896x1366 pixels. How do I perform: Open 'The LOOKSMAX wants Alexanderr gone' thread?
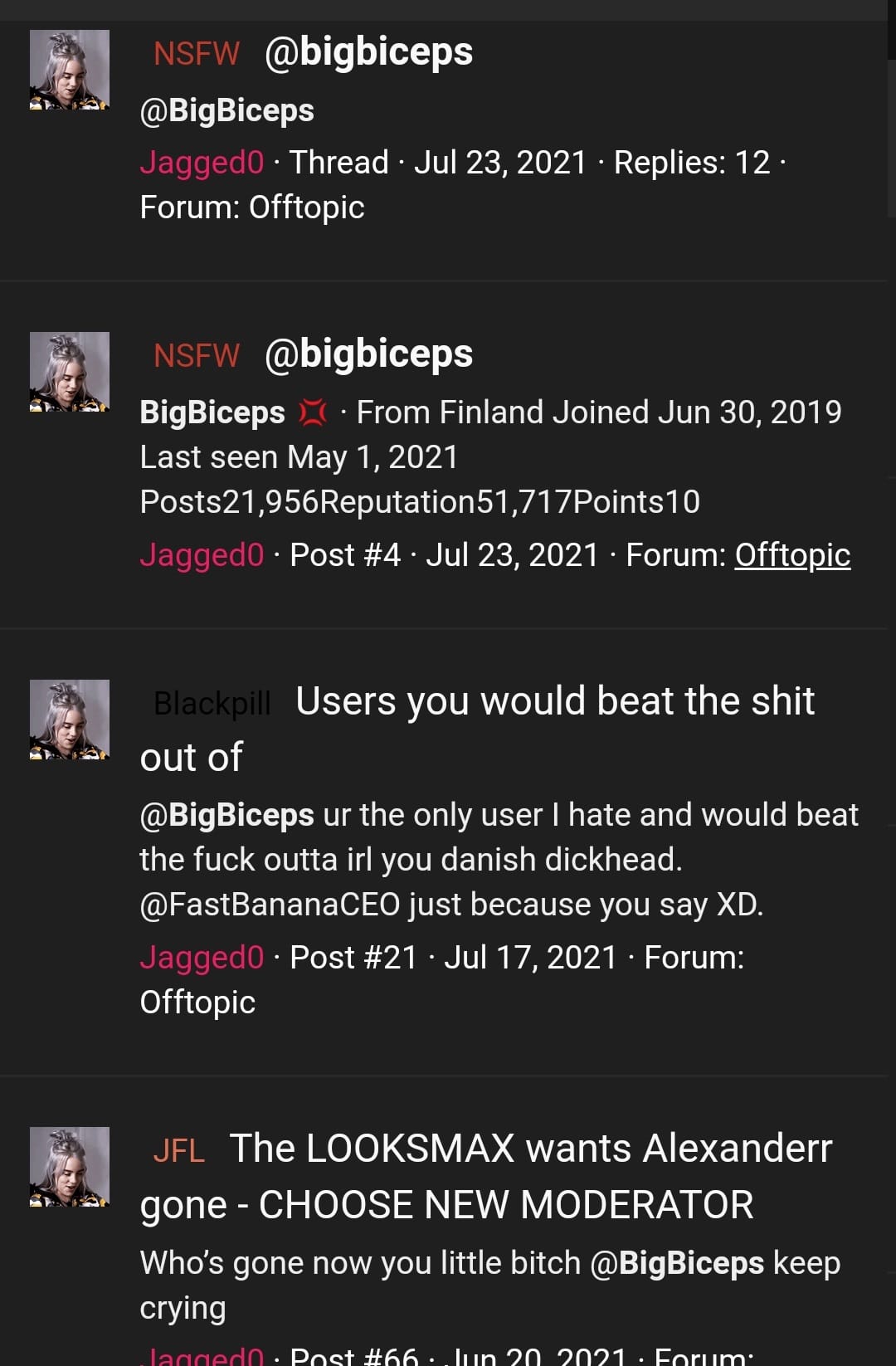pyautogui.click(x=486, y=1176)
